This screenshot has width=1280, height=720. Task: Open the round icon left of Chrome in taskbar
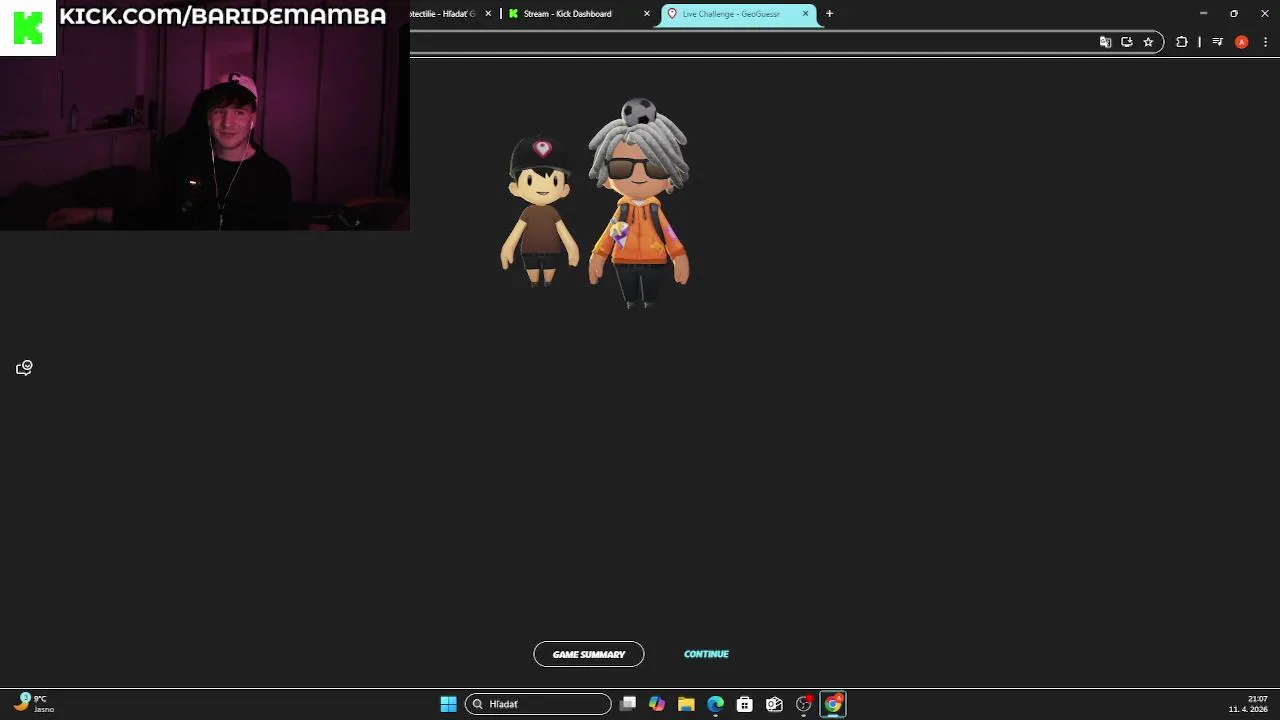pos(804,704)
